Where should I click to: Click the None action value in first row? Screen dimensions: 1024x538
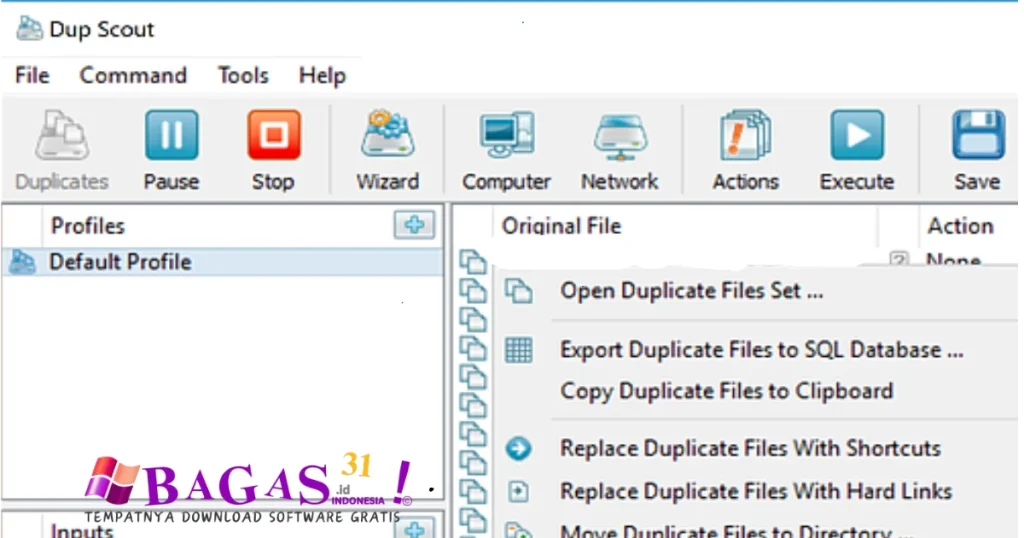coord(953,260)
